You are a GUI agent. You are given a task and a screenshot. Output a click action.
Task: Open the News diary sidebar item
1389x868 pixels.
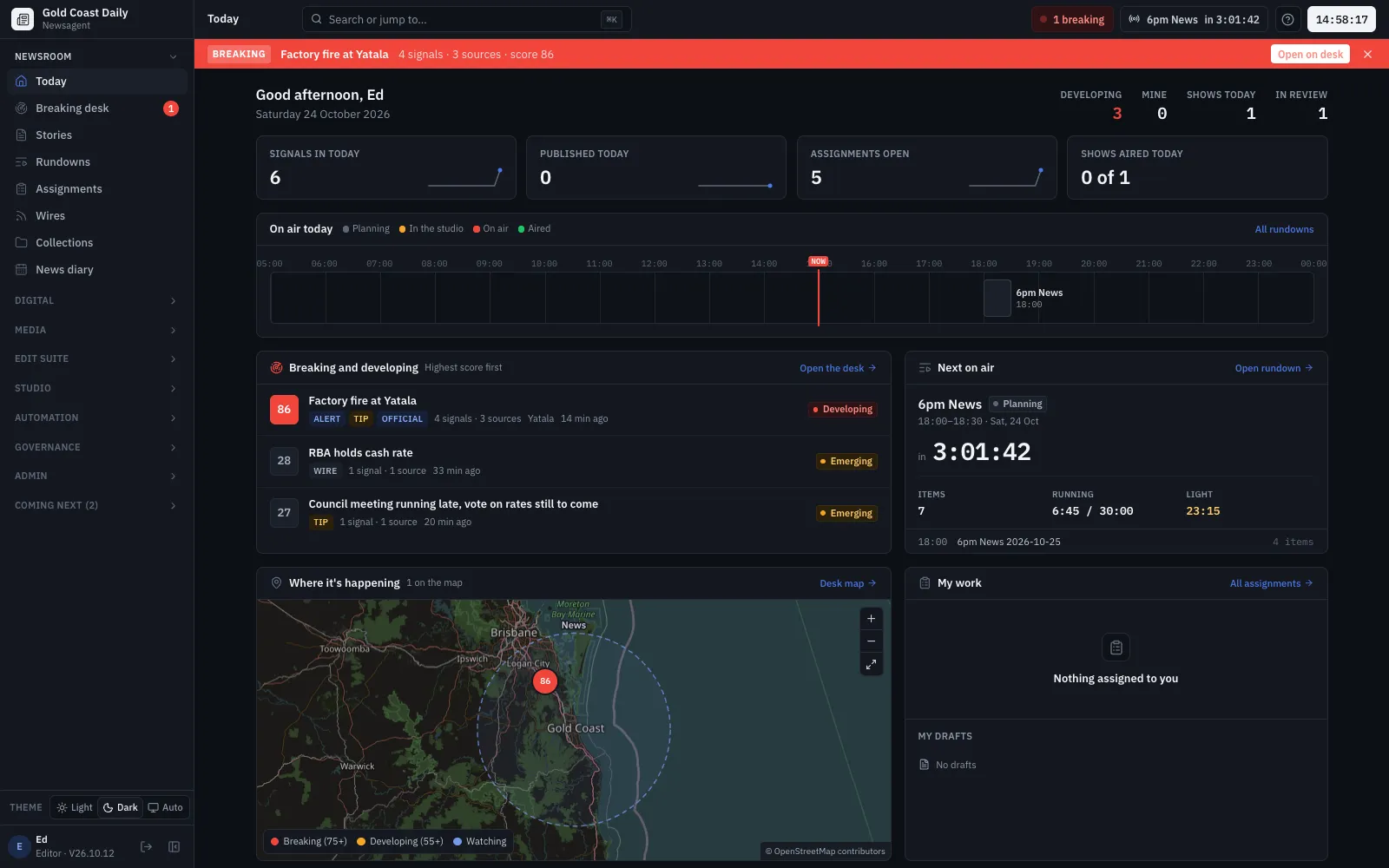97,270
